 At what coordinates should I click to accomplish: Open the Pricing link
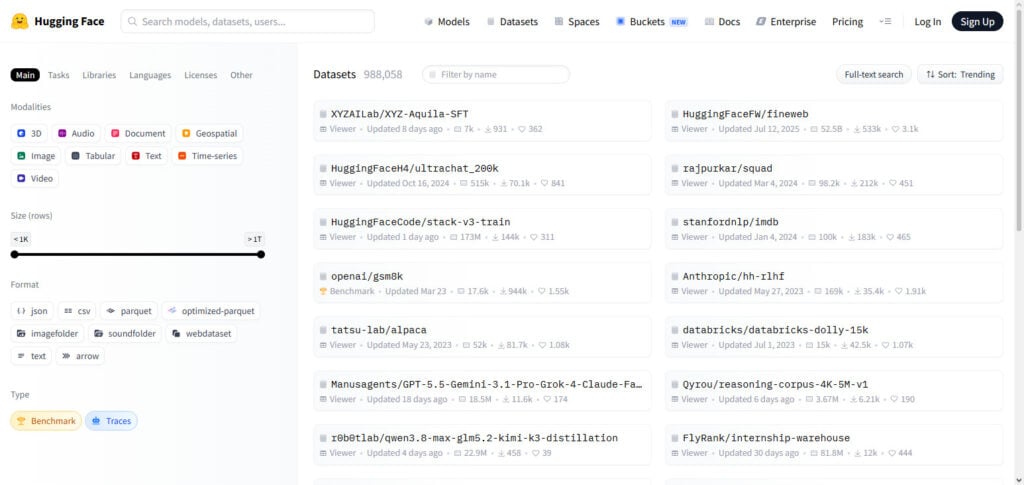click(847, 22)
